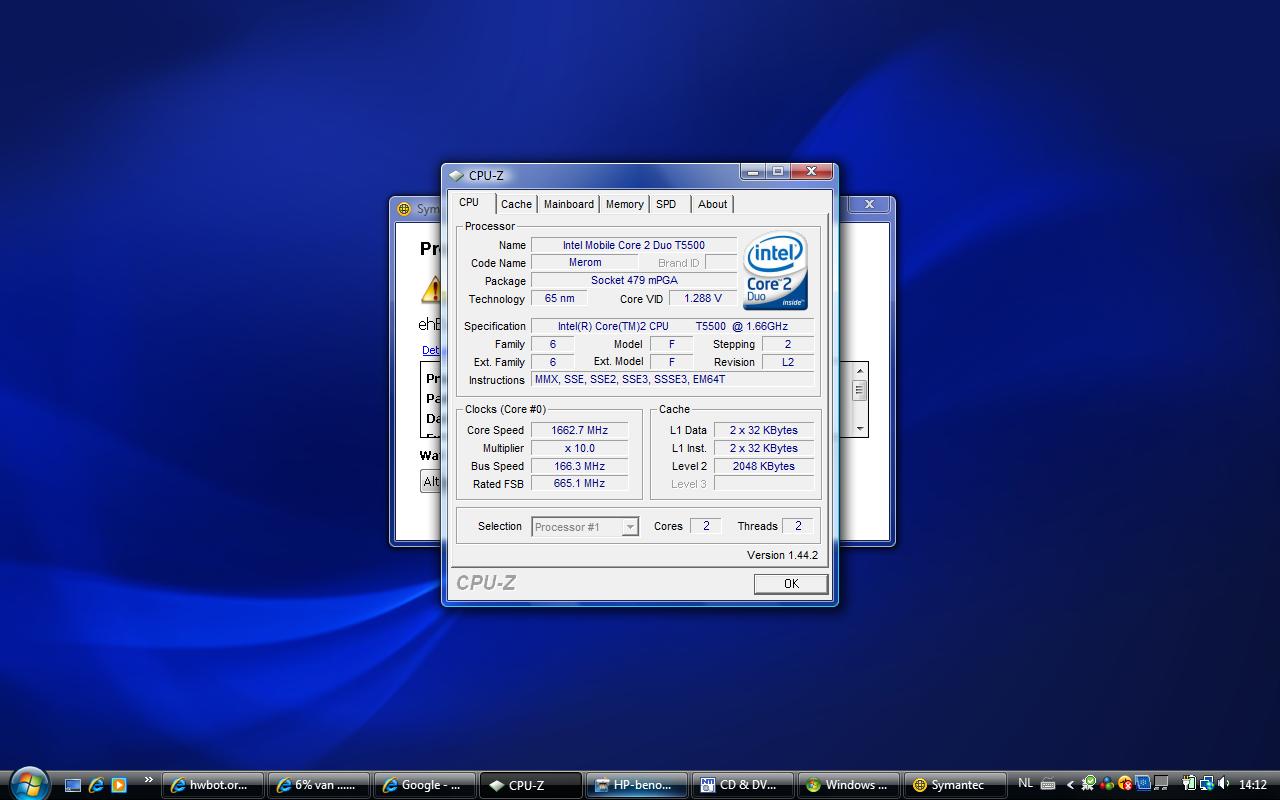The width and height of the screenshot is (1280, 800).
Task: Click the network tray icon
Action: click(x=1206, y=784)
